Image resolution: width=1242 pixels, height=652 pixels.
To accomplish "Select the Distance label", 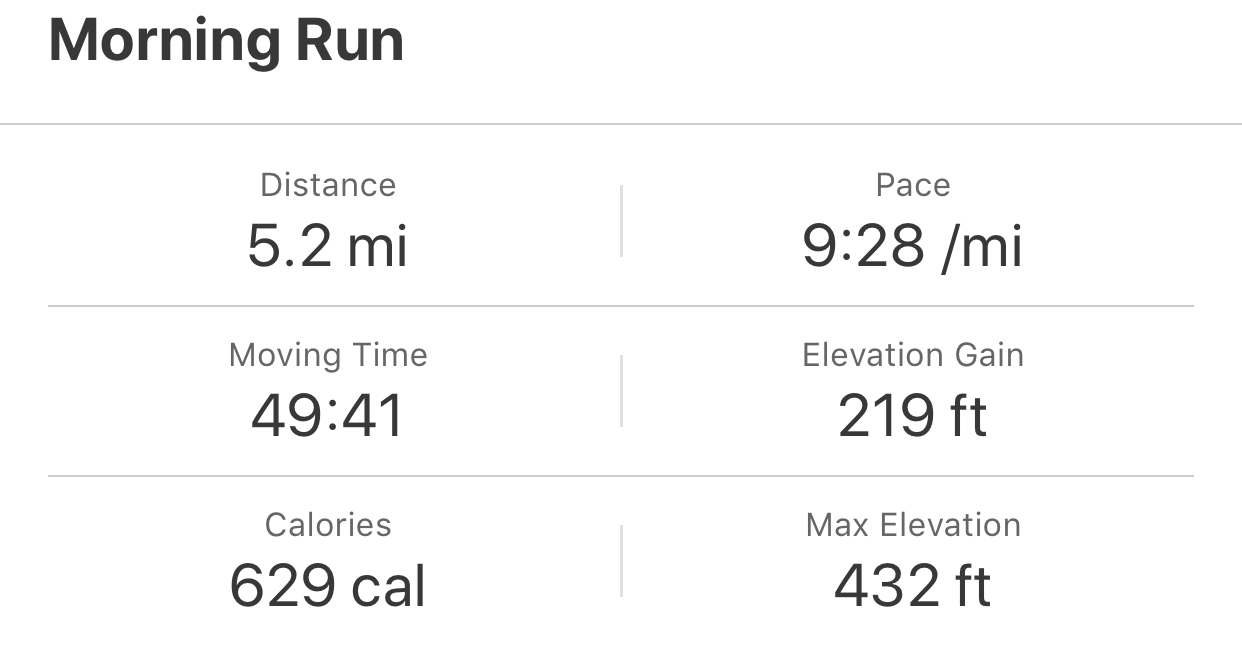I will tap(328, 185).
